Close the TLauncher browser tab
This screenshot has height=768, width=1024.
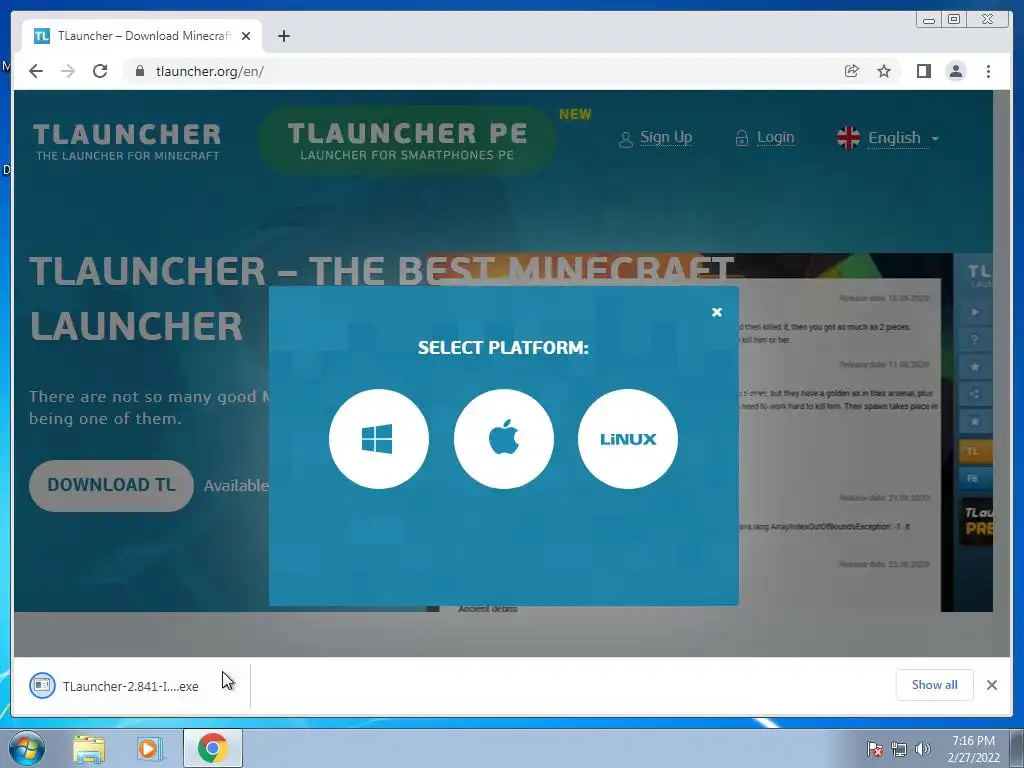pos(246,36)
